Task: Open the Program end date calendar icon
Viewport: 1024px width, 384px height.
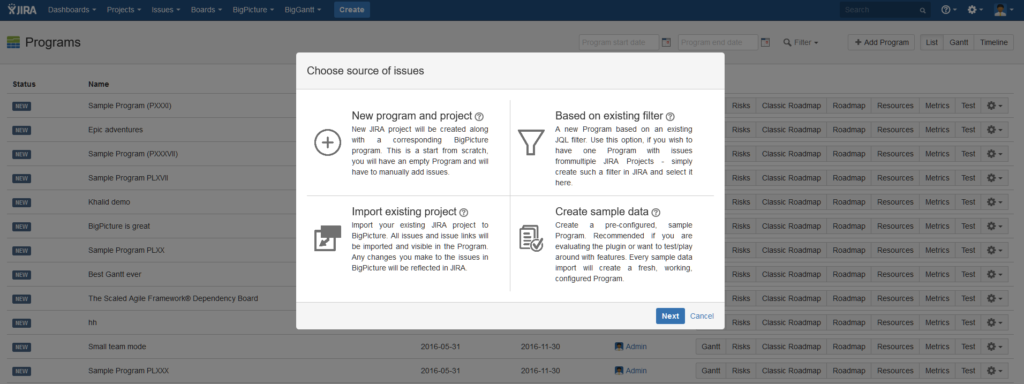Action: [765, 42]
